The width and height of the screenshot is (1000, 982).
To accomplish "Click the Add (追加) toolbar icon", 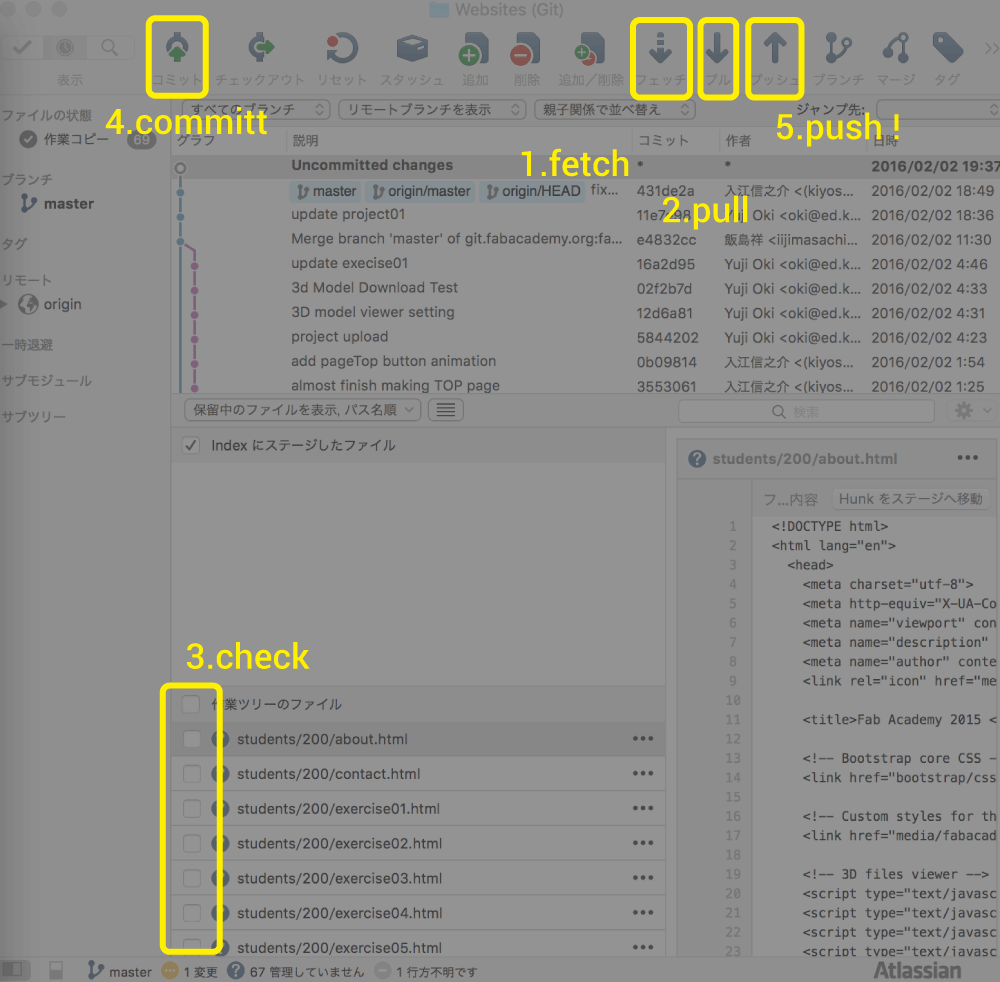I will click(474, 49).
